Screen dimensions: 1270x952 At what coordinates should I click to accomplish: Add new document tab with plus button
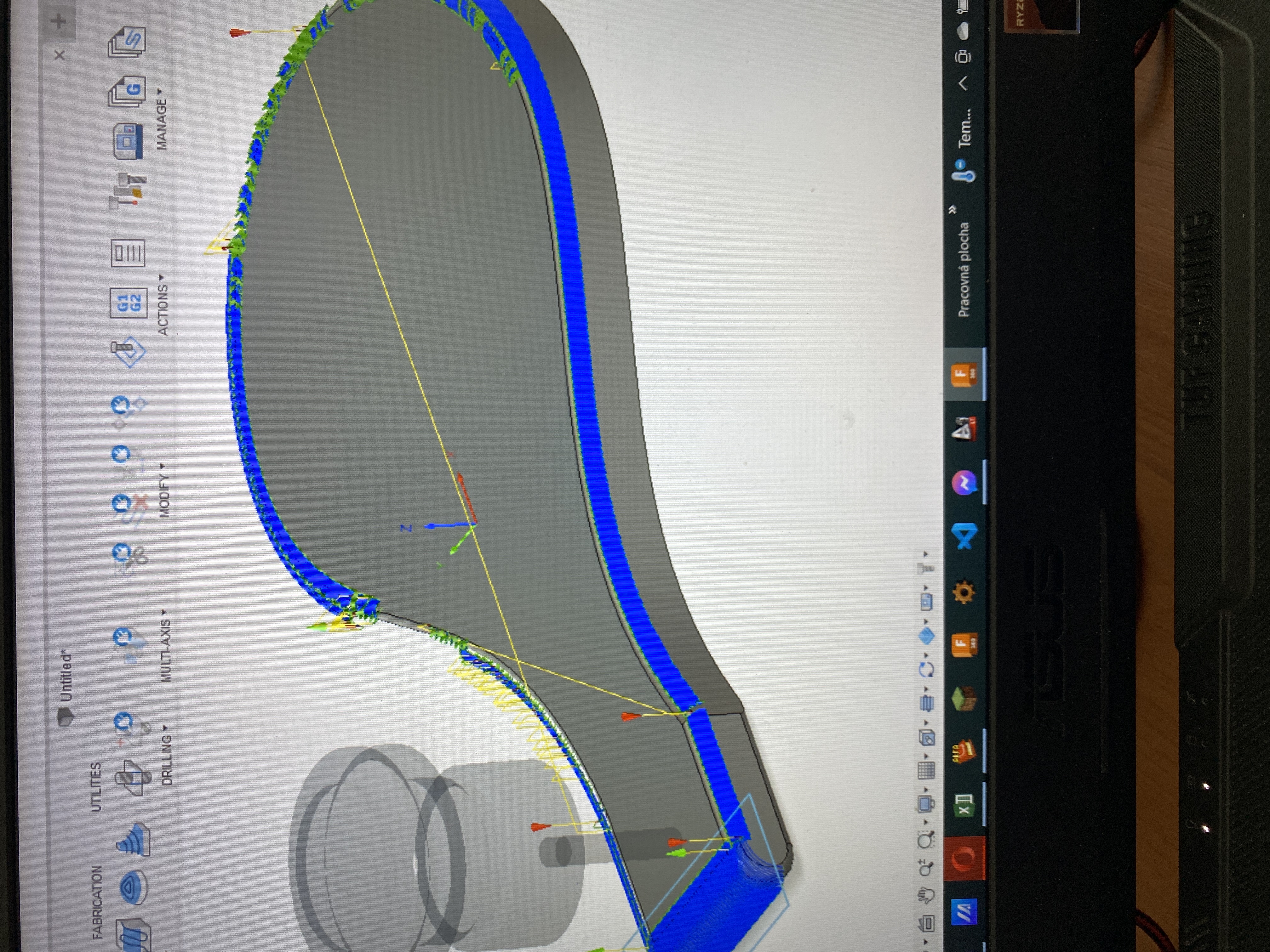pyautogui.click(x=59, y=22)
